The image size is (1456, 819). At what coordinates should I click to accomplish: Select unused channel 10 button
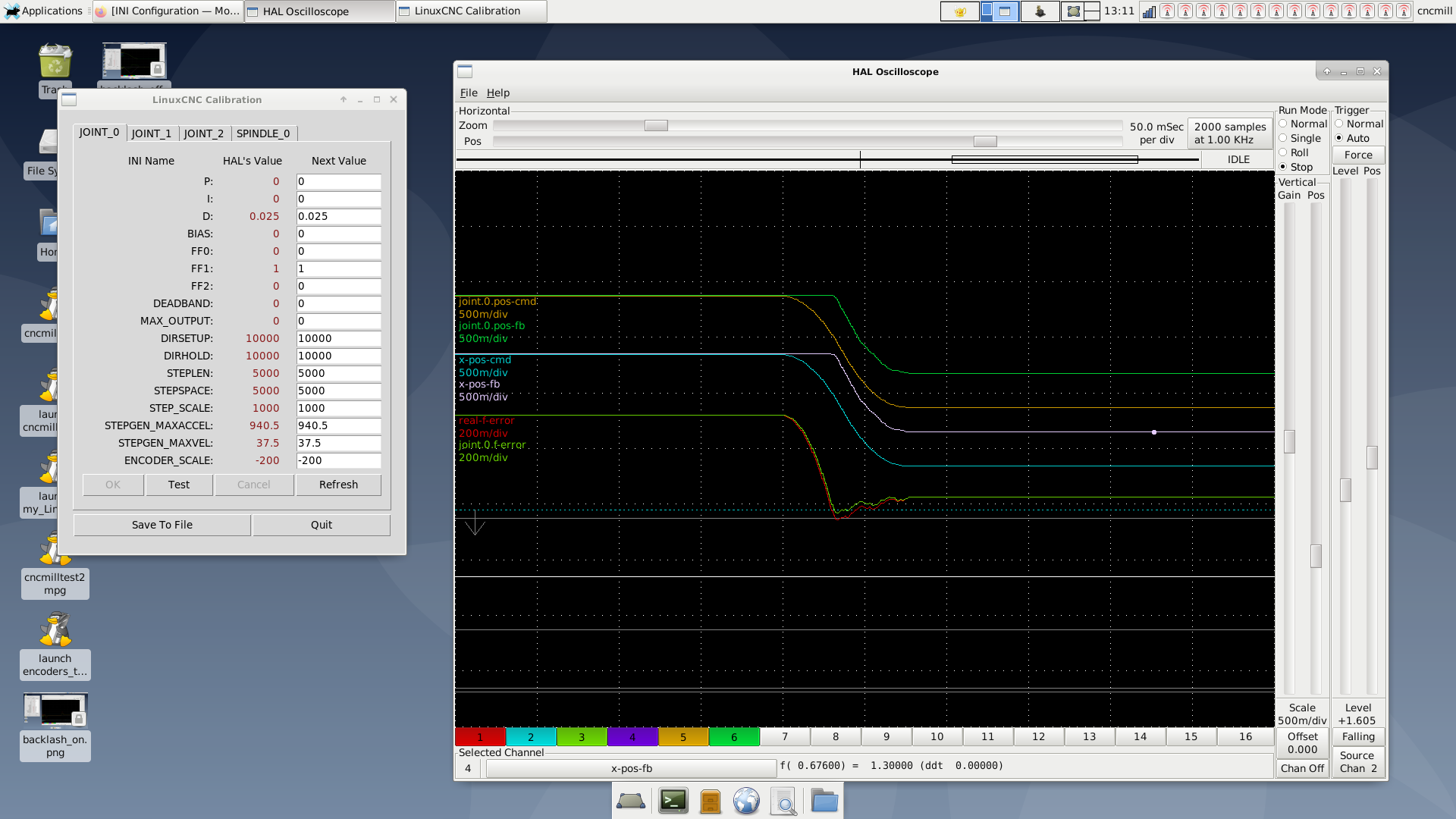(x=937, y=736)
